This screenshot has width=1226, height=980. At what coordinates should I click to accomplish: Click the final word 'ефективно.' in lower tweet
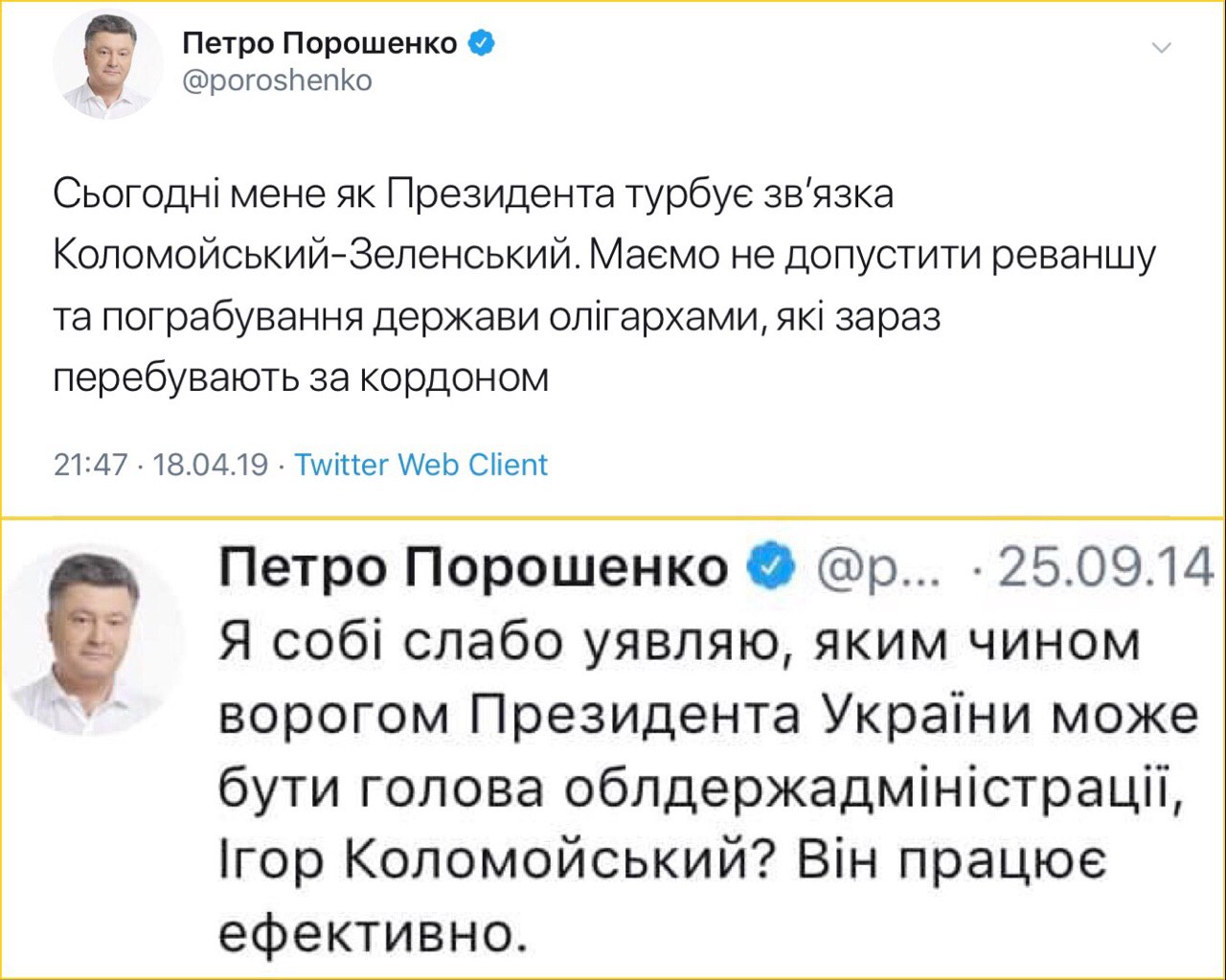374,931
